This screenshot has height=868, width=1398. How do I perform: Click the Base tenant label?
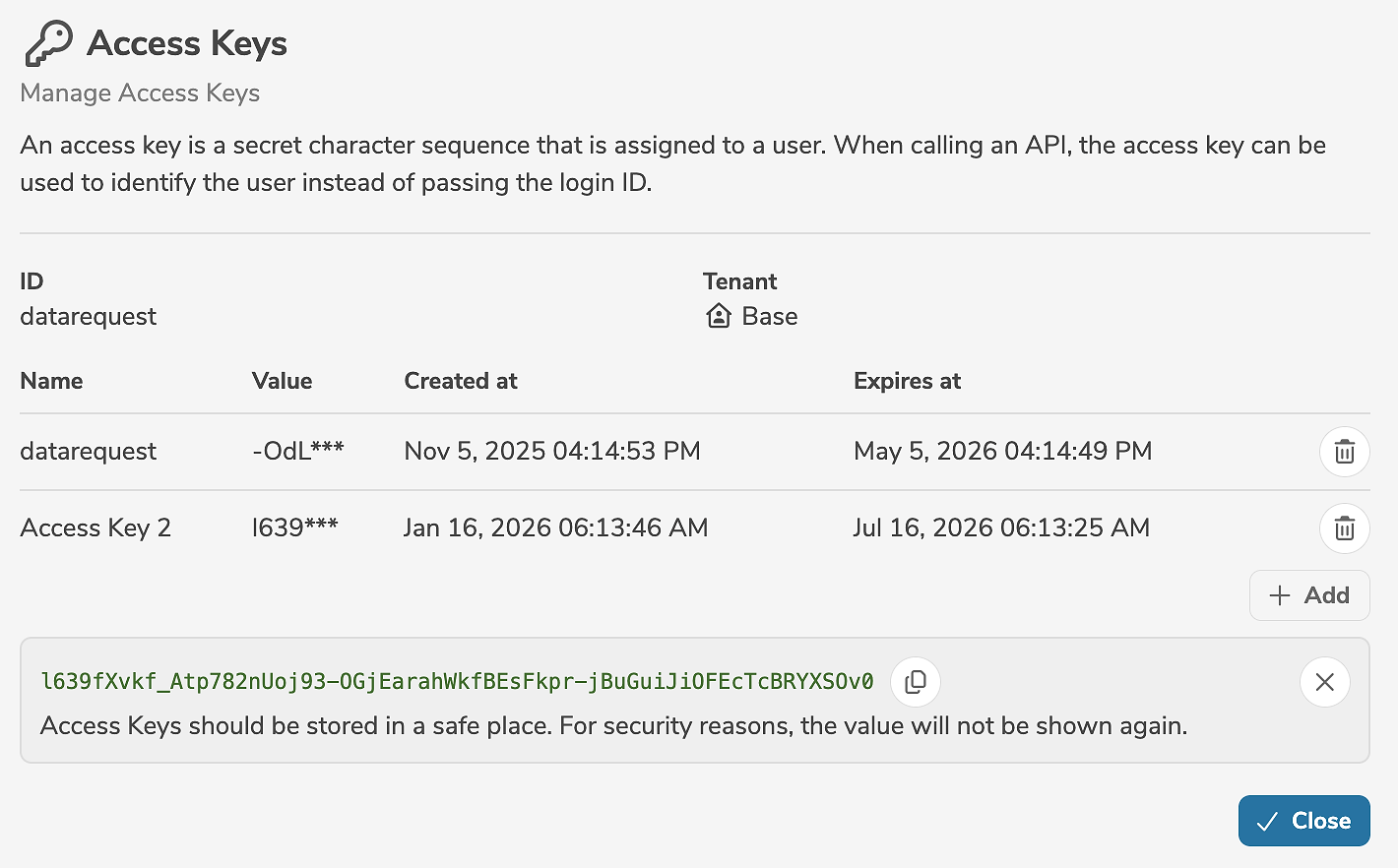coord(769,316)
